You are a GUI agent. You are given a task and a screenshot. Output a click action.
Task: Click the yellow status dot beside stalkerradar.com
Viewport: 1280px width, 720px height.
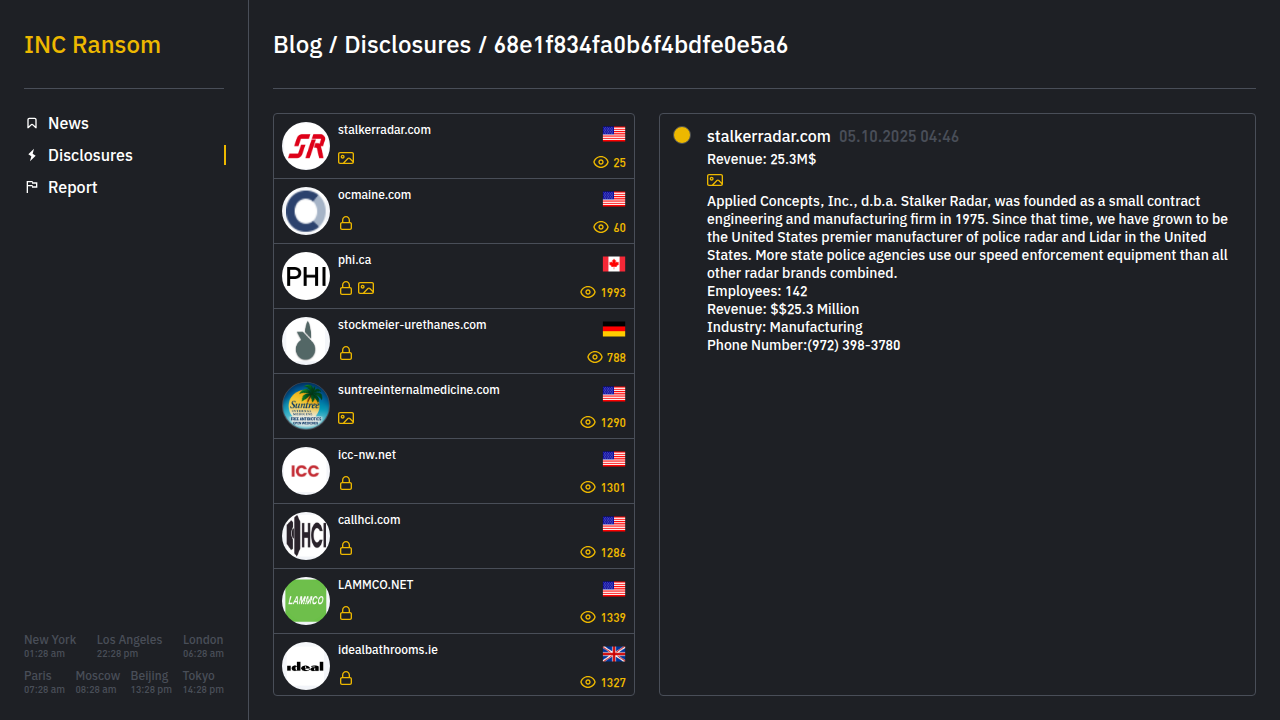click(682, 135)
